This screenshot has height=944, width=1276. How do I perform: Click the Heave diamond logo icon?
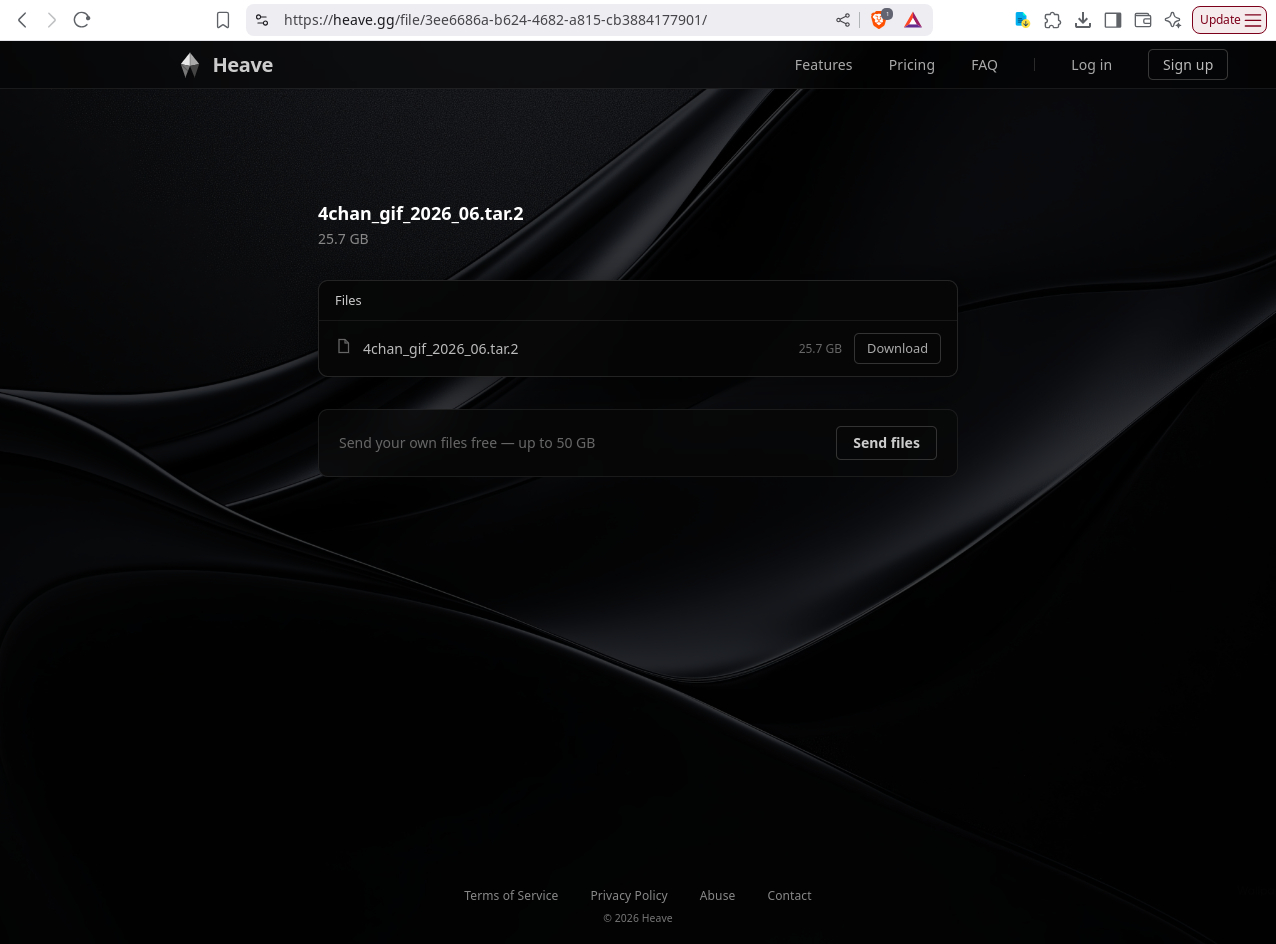190,65
